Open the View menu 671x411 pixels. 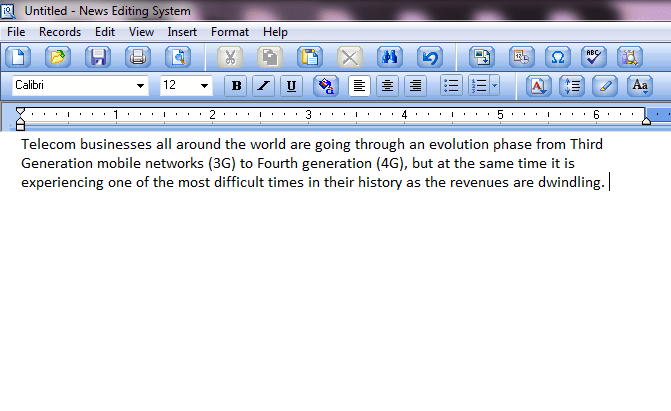click(141, 32)
